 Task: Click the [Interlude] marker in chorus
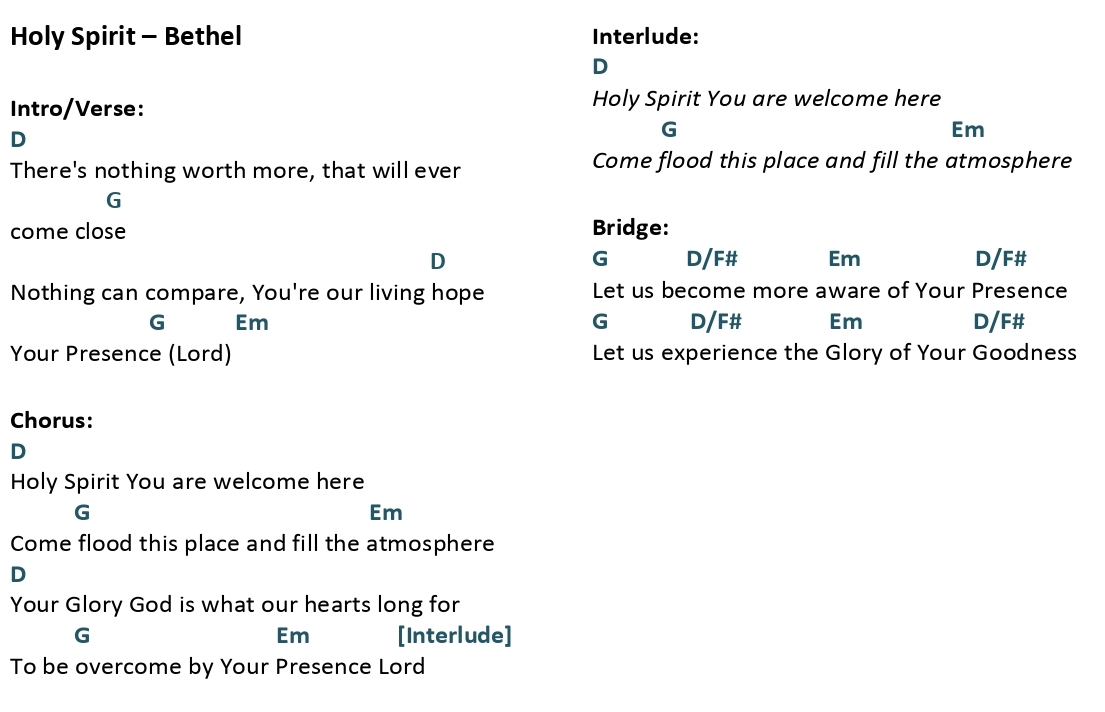[455, 635]
